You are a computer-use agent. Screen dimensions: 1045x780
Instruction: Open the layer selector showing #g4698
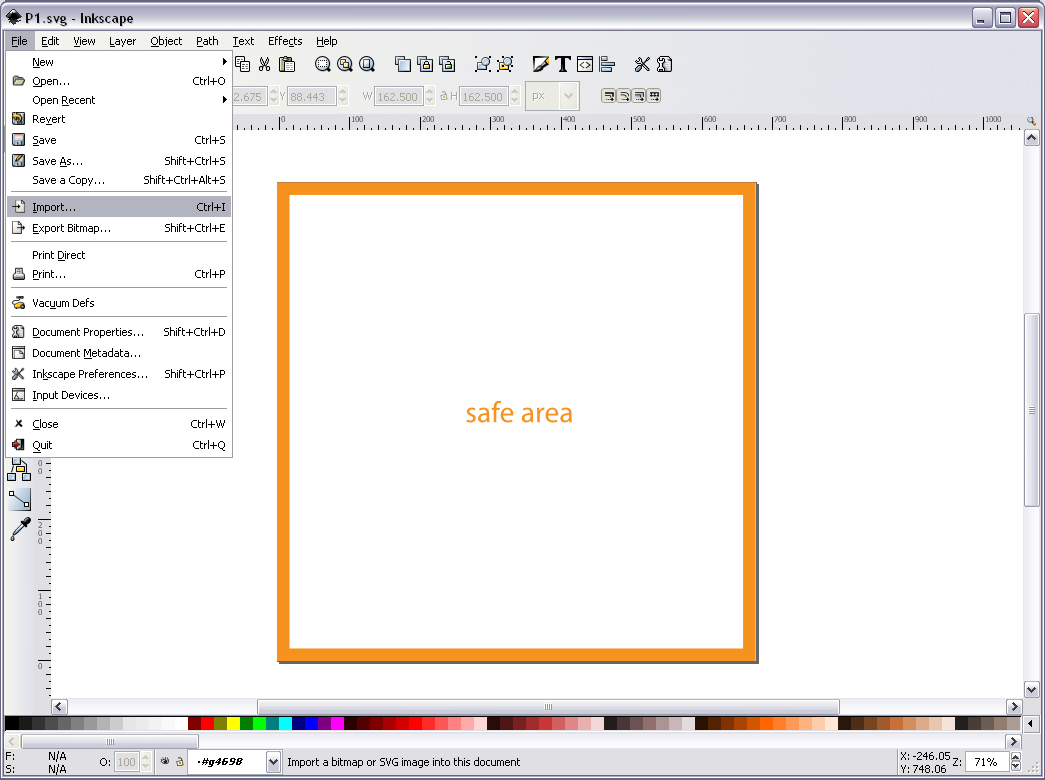(x=233, y=762)
